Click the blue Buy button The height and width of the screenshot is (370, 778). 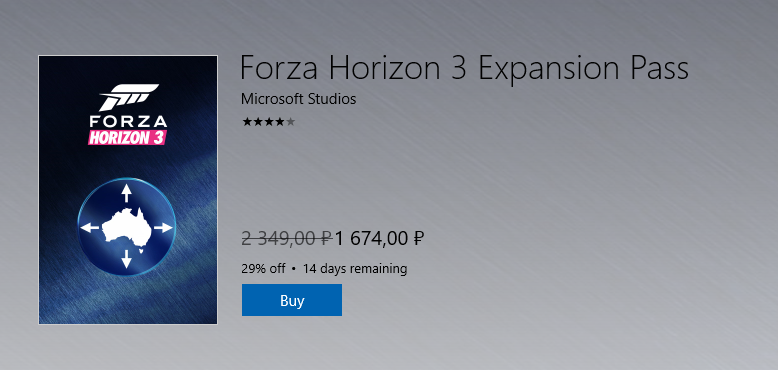292,300
